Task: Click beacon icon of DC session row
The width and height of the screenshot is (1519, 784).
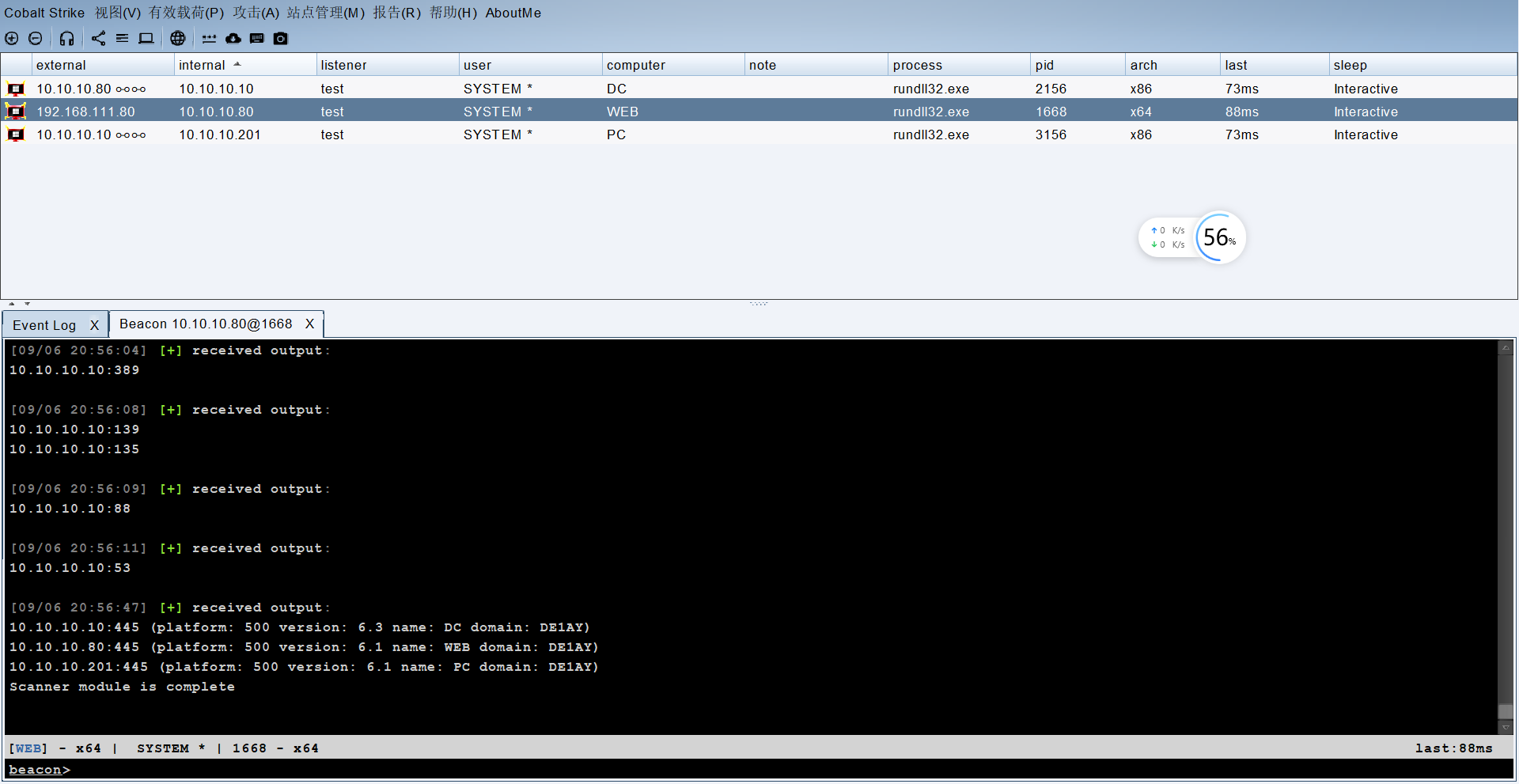Action: tap(16, 89)
